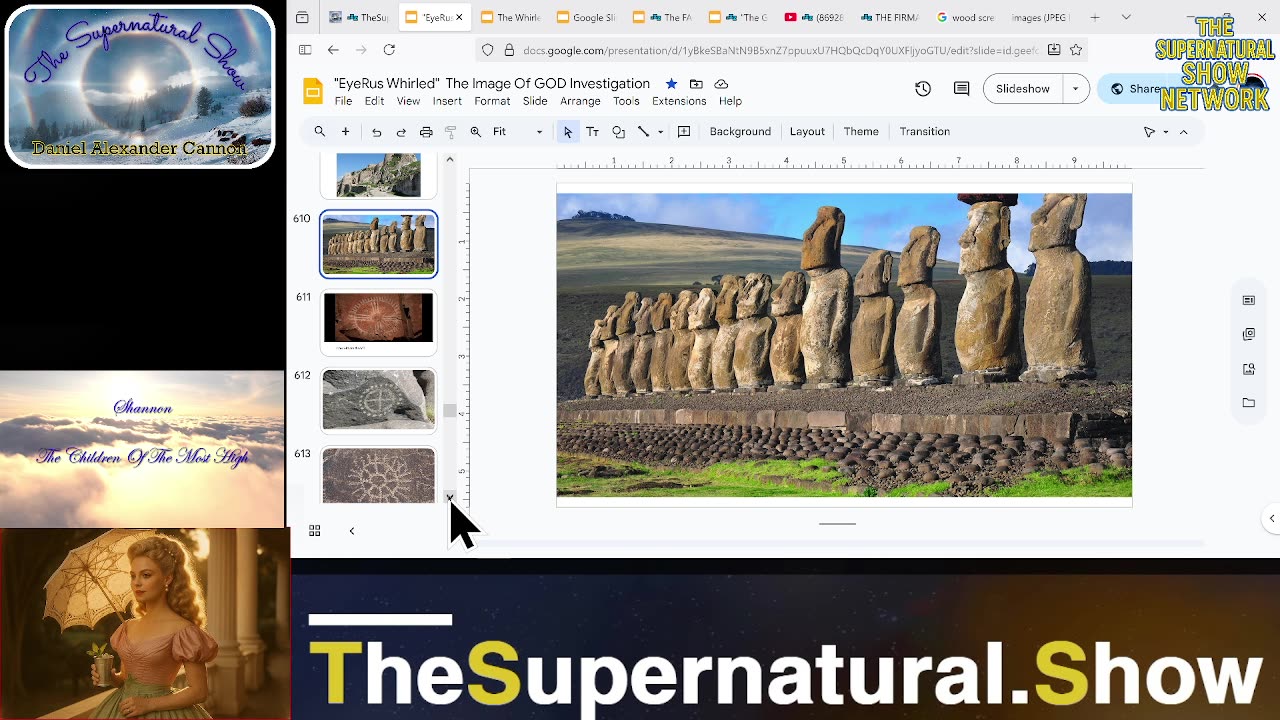
Task: Expand the line tool options arrow
Action: pyautogui.click(x=660, y=132)
